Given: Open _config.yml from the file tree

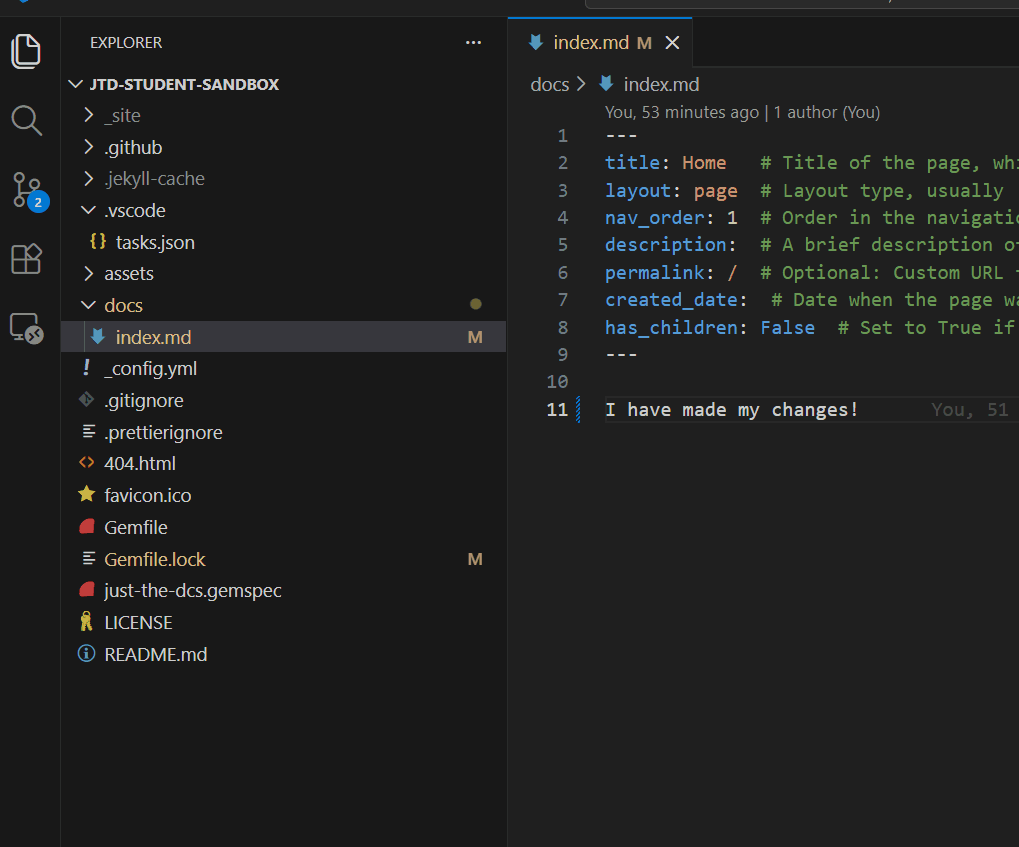Looking at the screenshot, I should (150, 369).
